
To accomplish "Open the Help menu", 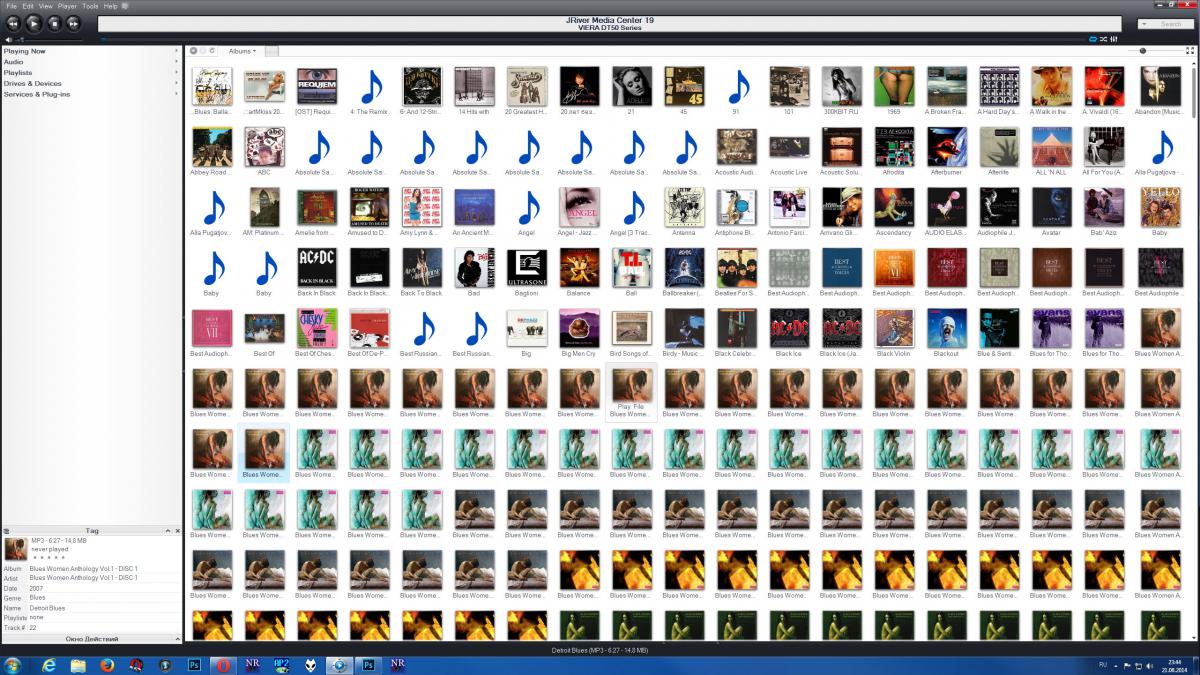I will point(110,6).
